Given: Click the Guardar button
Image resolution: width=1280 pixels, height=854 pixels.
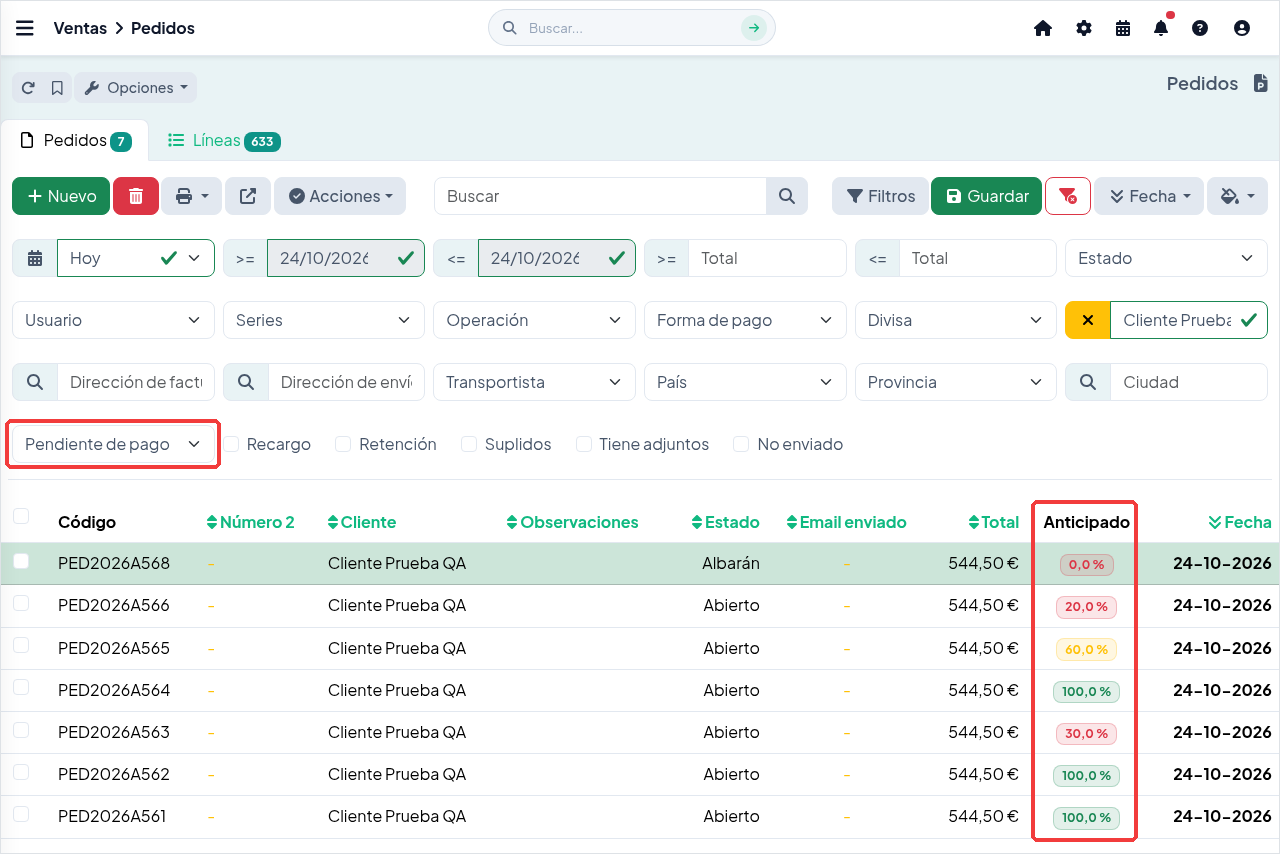Looking at the screenshot, I should [x=986, y=196].
